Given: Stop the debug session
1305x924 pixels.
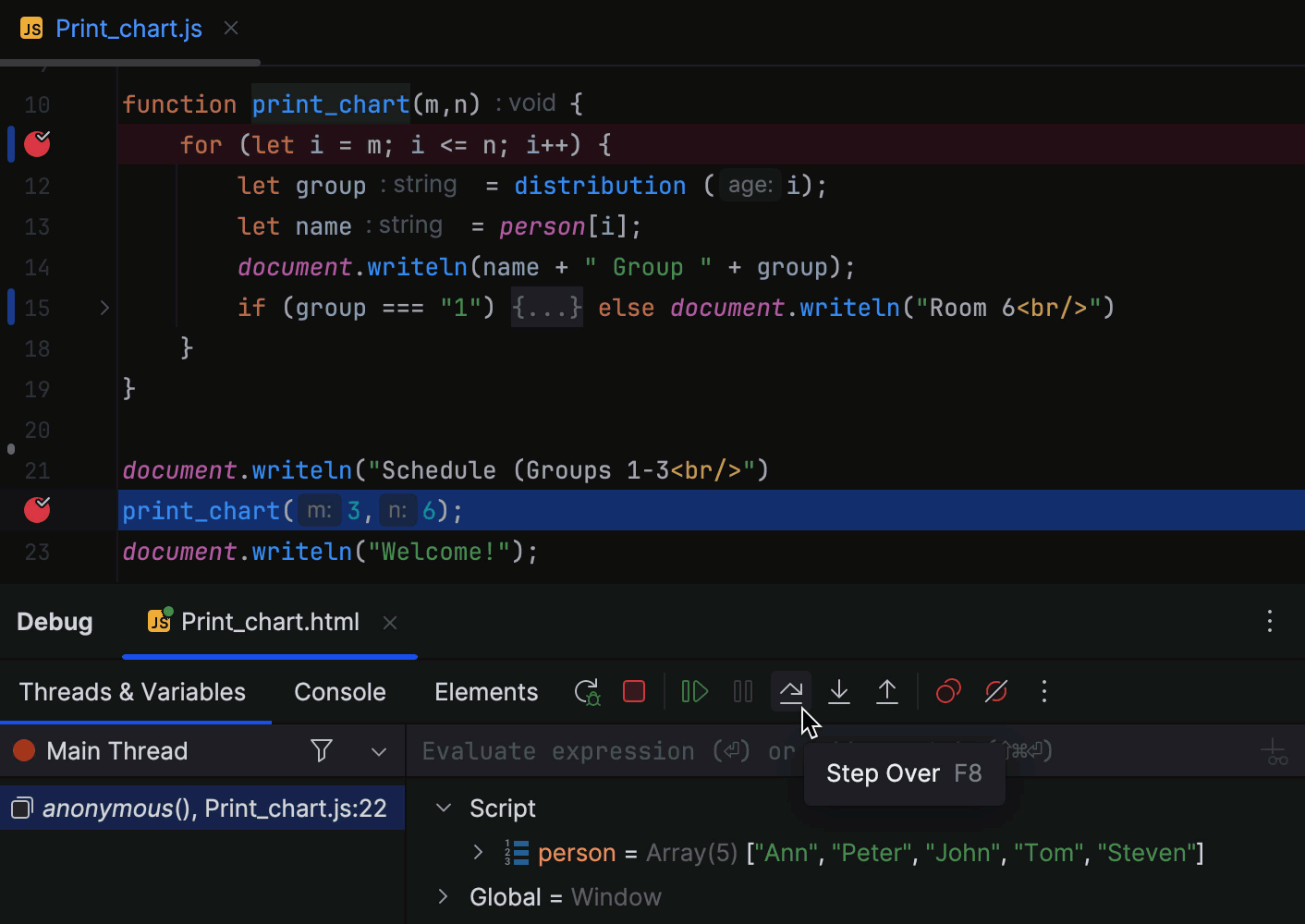Looking at the screenshot, I should point(634,692).
